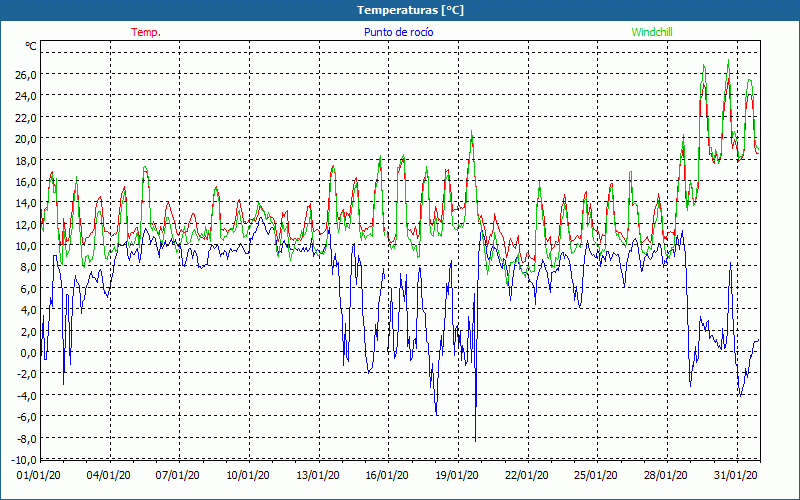Image resolution: width=800 pixels, height=500 pixels.
Task: Click the 28/01/20 date label
Action: 665,476
